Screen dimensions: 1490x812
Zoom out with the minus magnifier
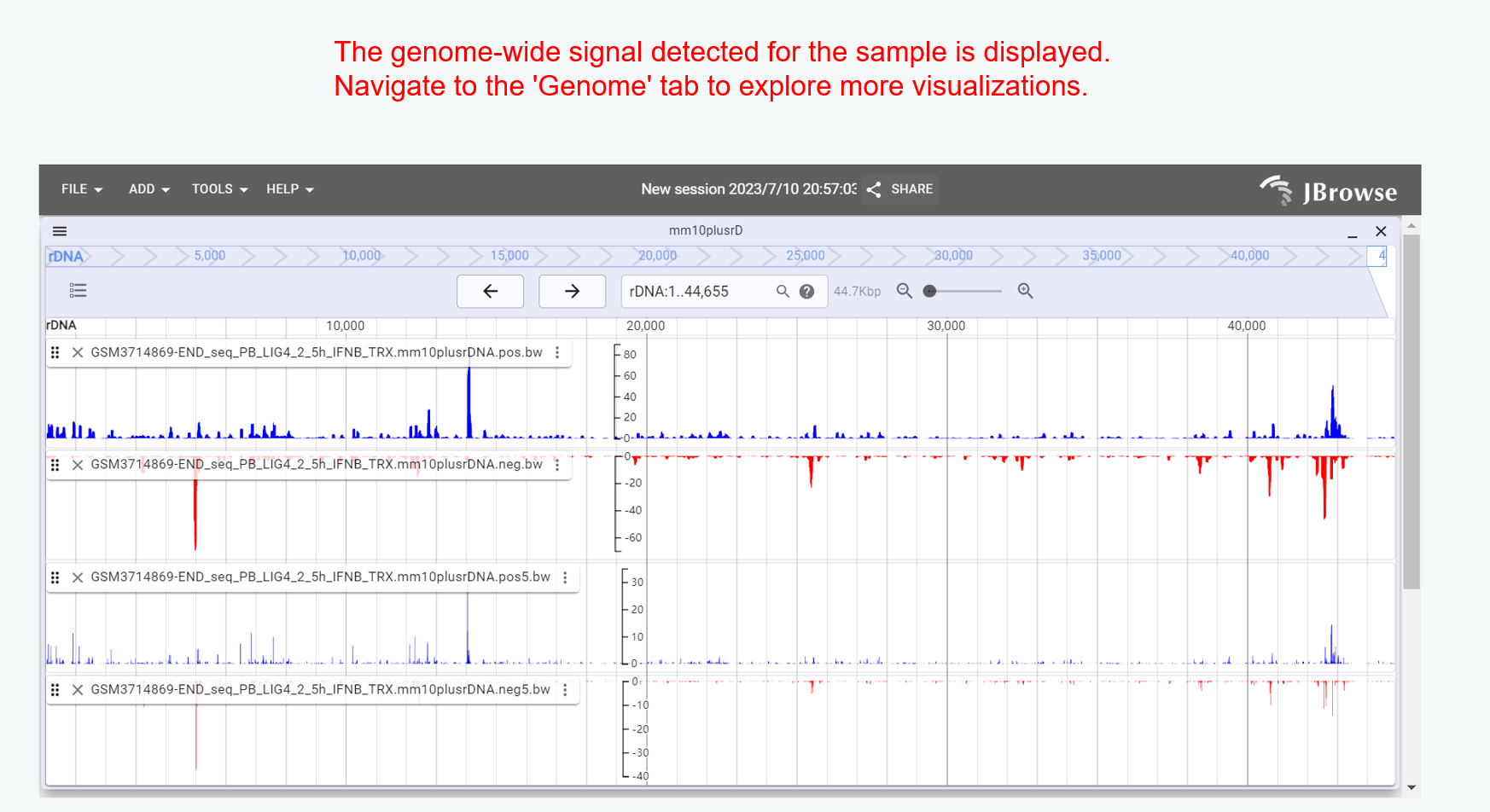click(905, 291)
